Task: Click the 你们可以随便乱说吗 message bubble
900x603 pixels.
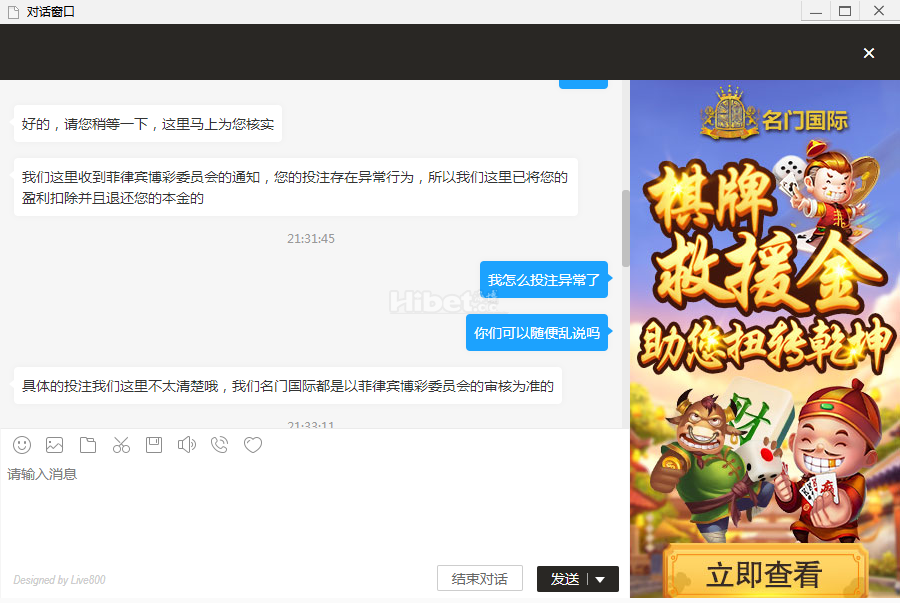Action: pyautogui.click(x=536, y=333)
